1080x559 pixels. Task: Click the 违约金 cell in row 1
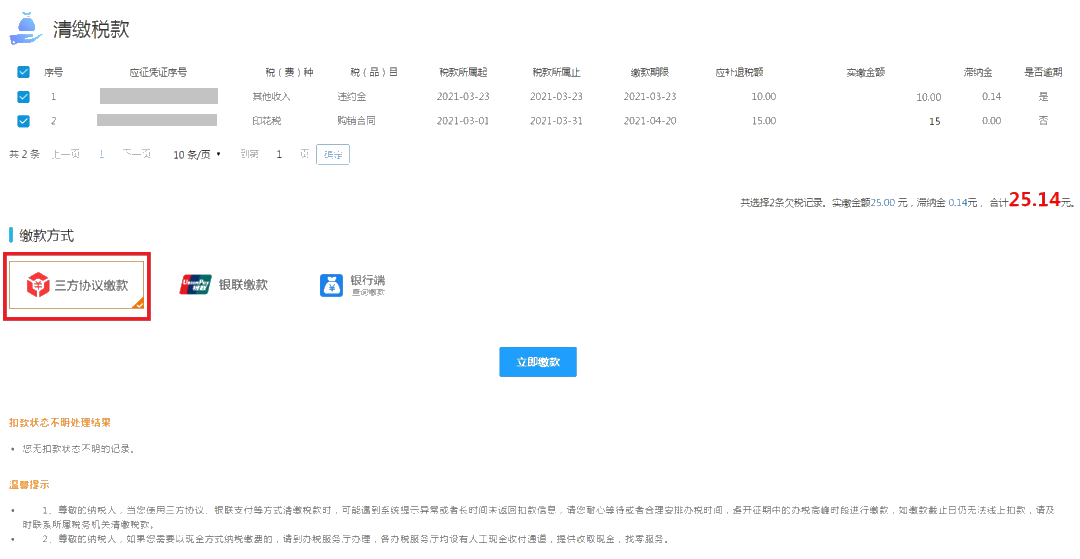[351, 97]
